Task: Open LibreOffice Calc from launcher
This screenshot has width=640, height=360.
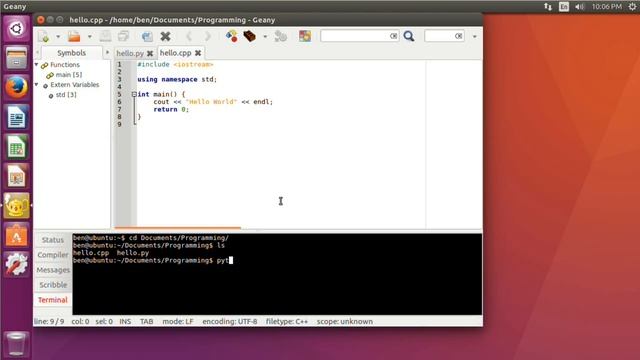Action: click(x=16, y=147)
